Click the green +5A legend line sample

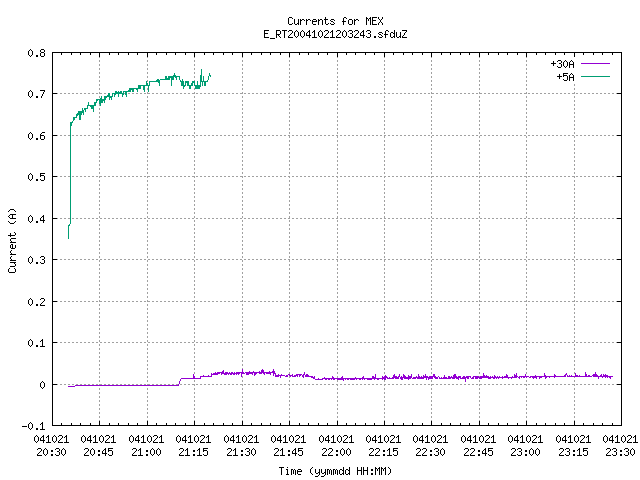pos(595,76)
